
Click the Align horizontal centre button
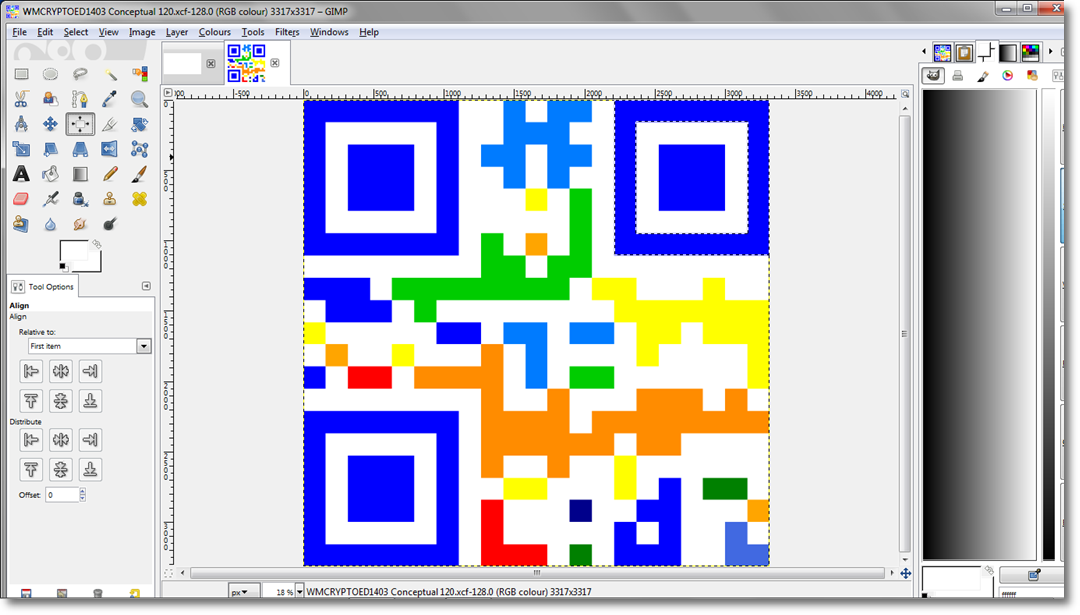(61, 371)
